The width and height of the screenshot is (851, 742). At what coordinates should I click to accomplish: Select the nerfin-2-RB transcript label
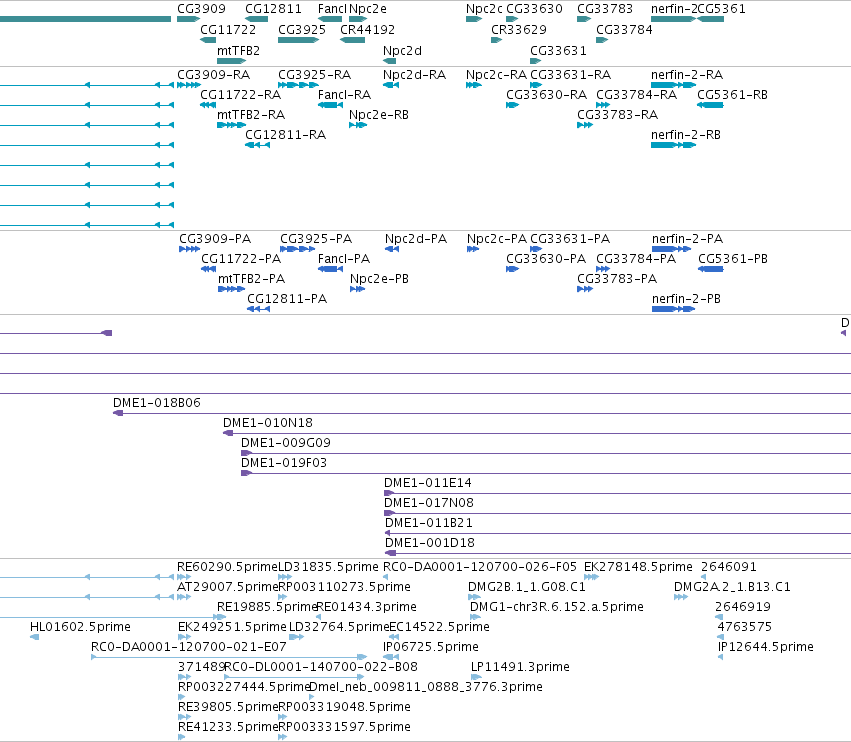click(x=685, y=135)
